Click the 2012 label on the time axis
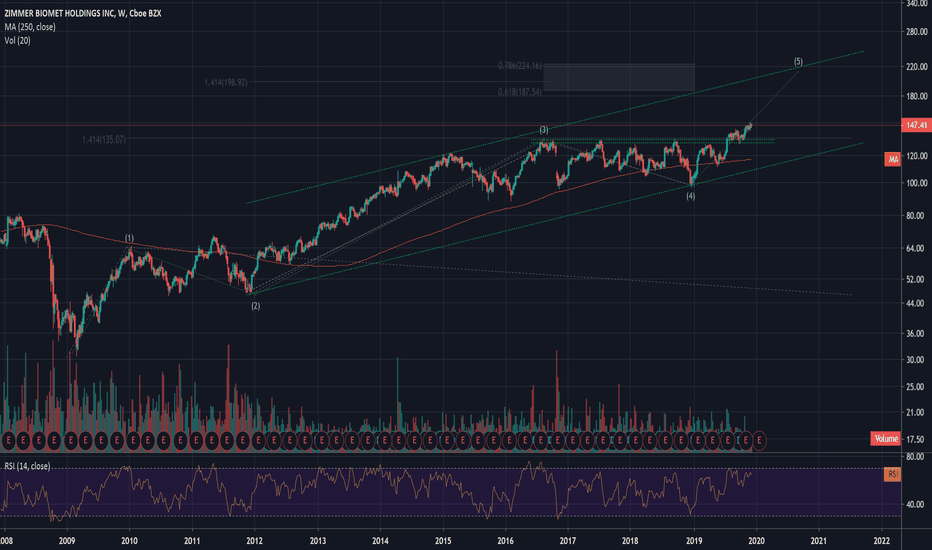The image size is (932, 550). tap(254, 540)
